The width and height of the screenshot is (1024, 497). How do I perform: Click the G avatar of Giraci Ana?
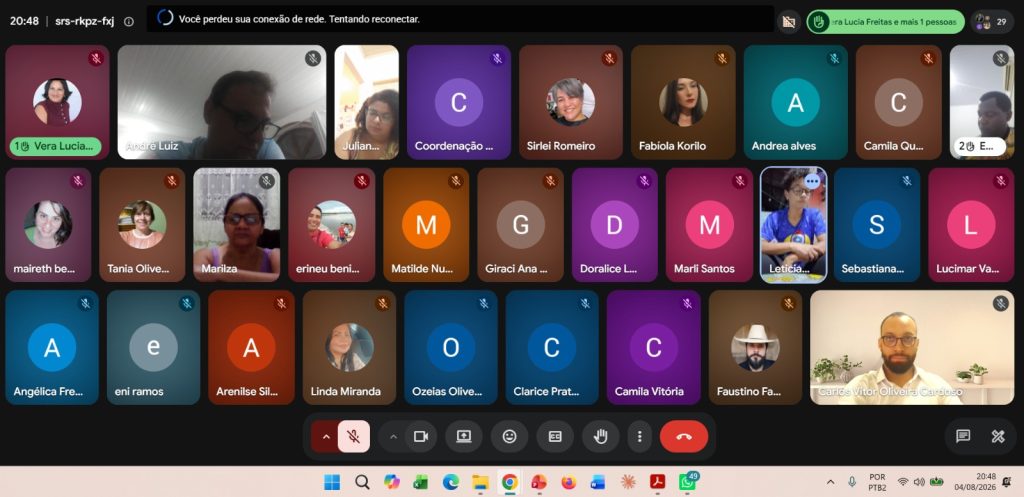[x=520, y=225]
